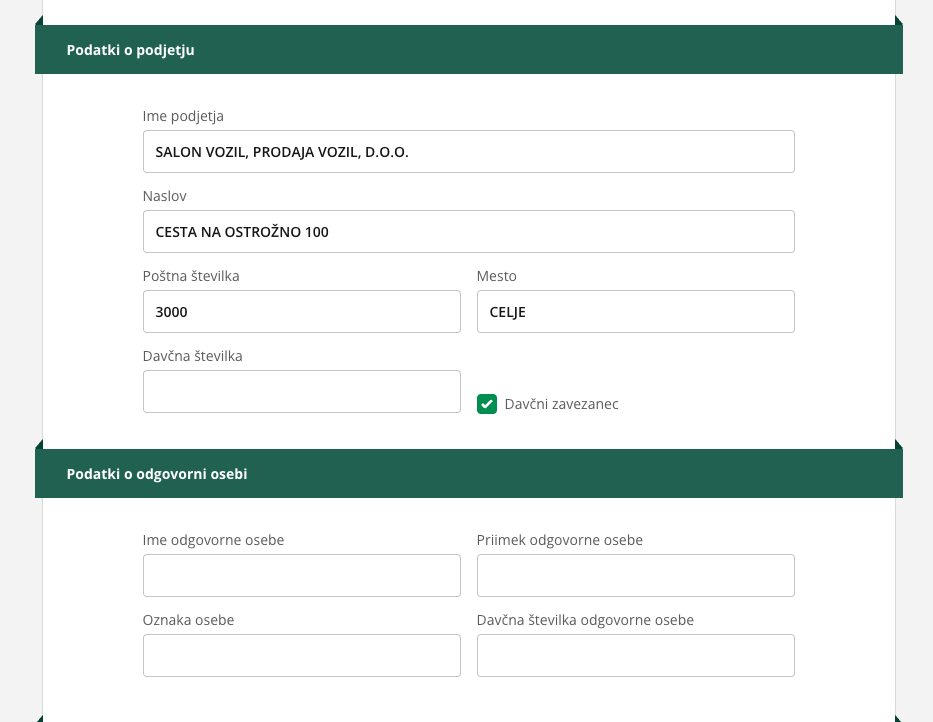Click the Ime podjetja label text
The width and height of the screenshot is (933, 722).
pyautogui.click(x=183, y=116)
